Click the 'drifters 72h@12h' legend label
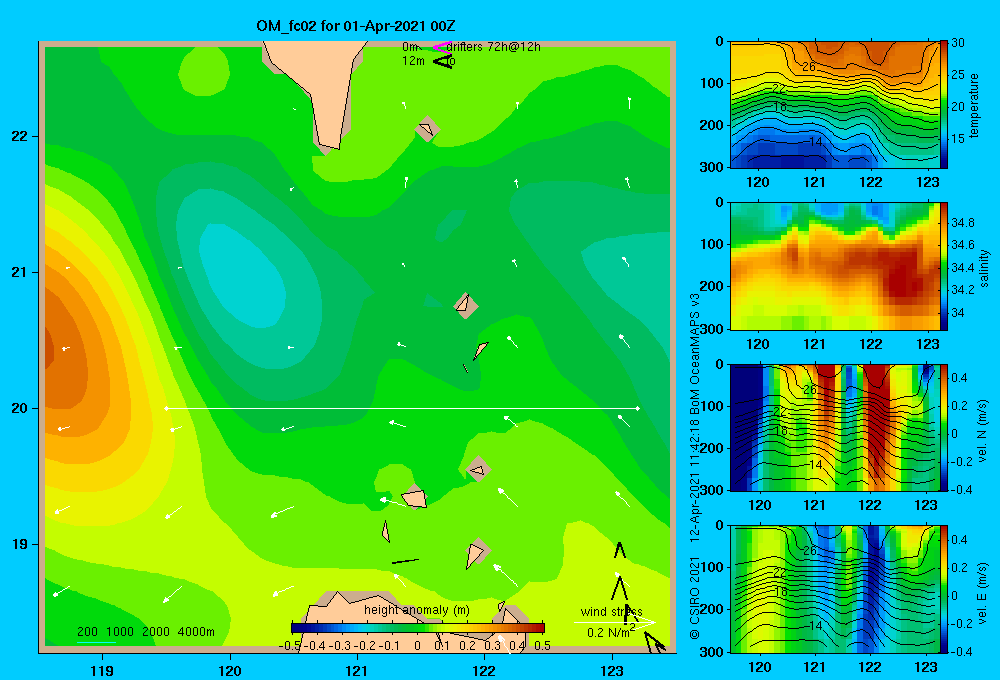The image size is (1000, 680). pyautogui.click(x=494, y=47)
